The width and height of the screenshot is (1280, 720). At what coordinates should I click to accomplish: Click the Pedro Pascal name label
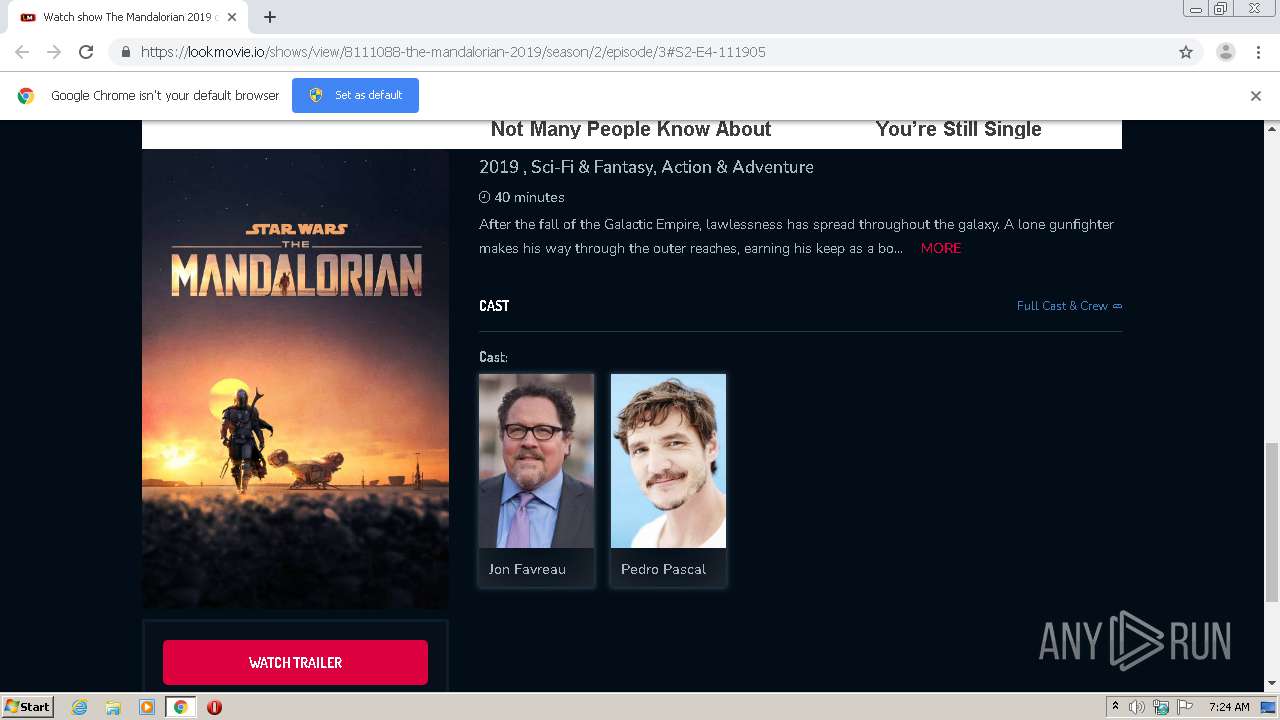tap(663, 569)
